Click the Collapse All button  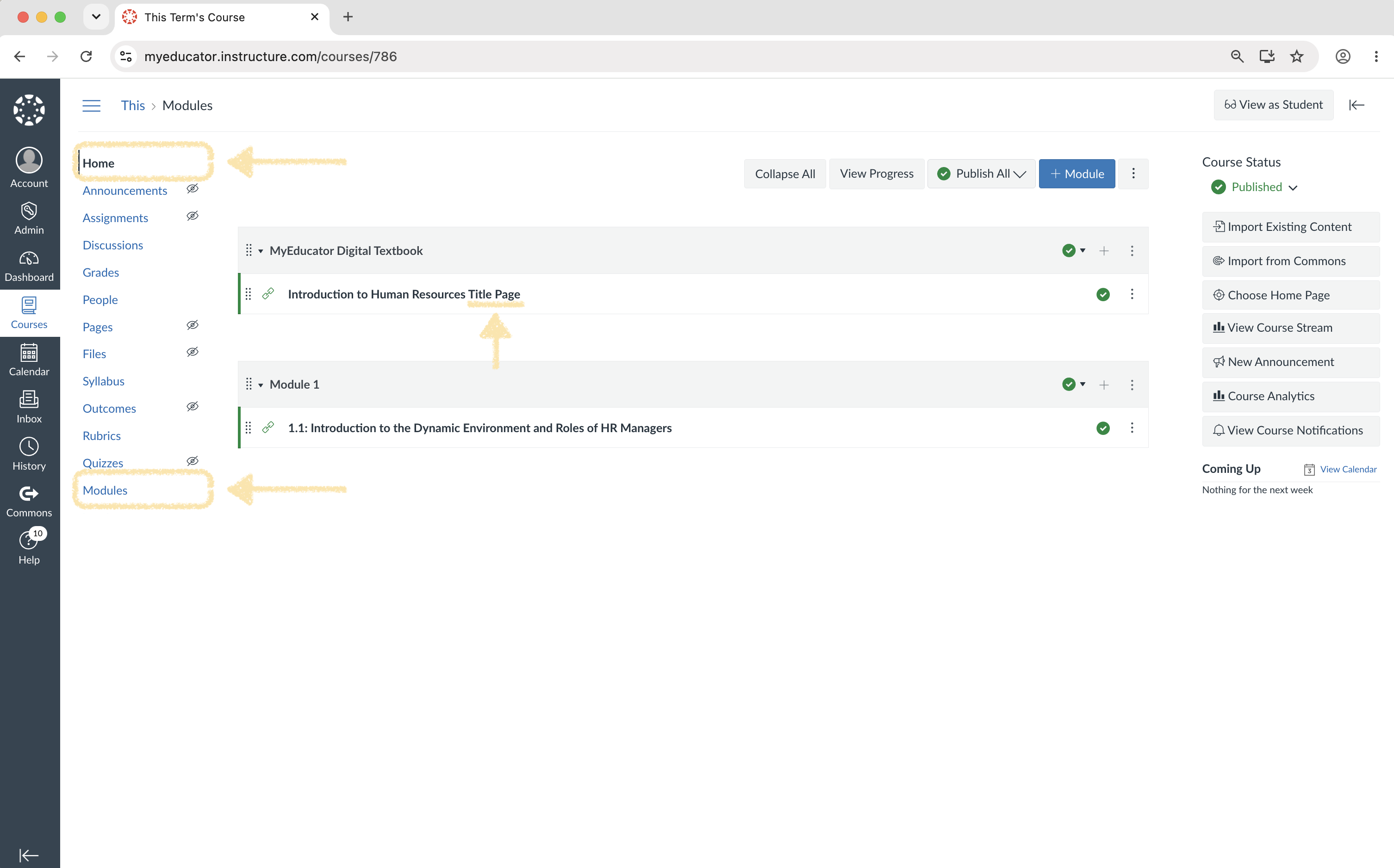point(784,174)
